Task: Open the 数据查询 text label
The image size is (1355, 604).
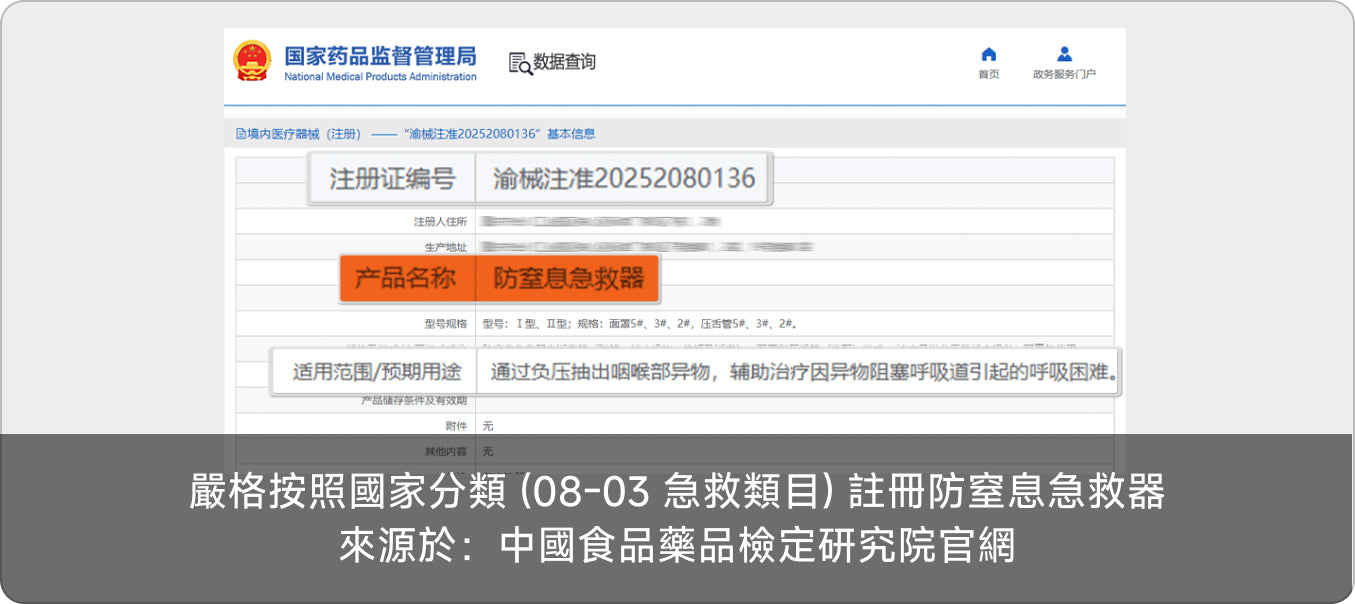Action: (565, 62)
